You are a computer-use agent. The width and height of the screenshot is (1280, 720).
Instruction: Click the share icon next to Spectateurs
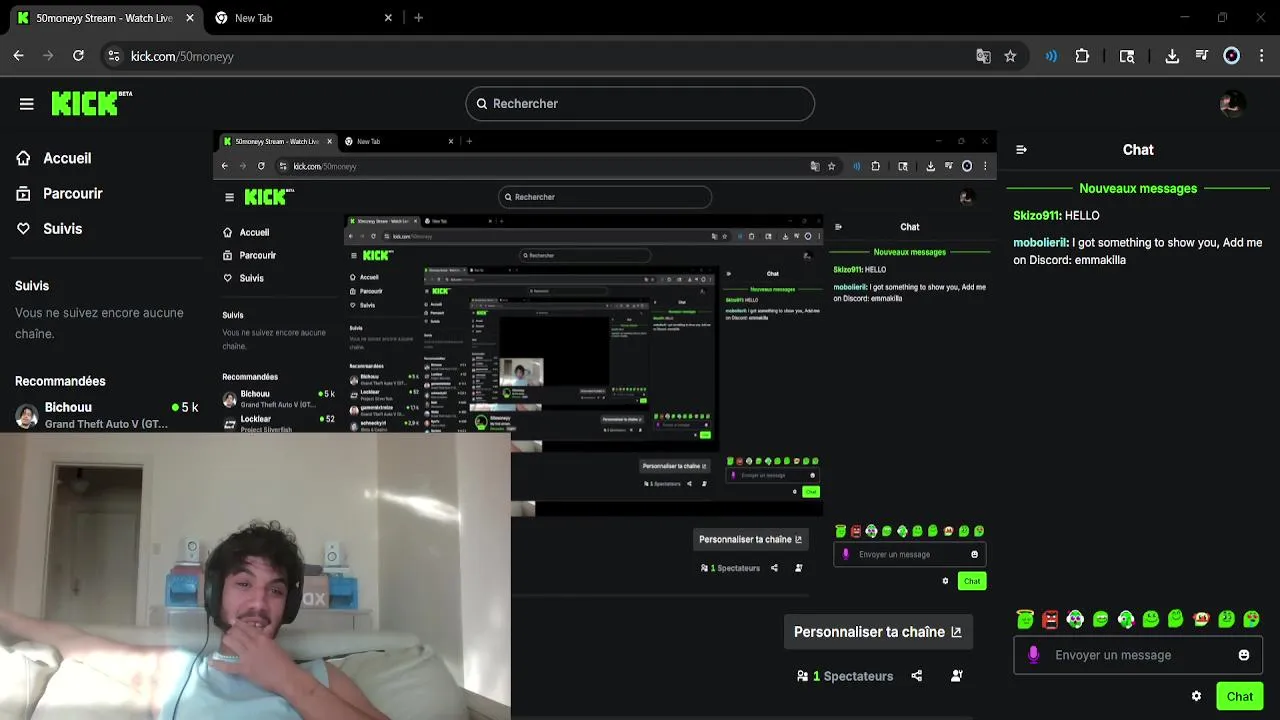tap(917, 676)
